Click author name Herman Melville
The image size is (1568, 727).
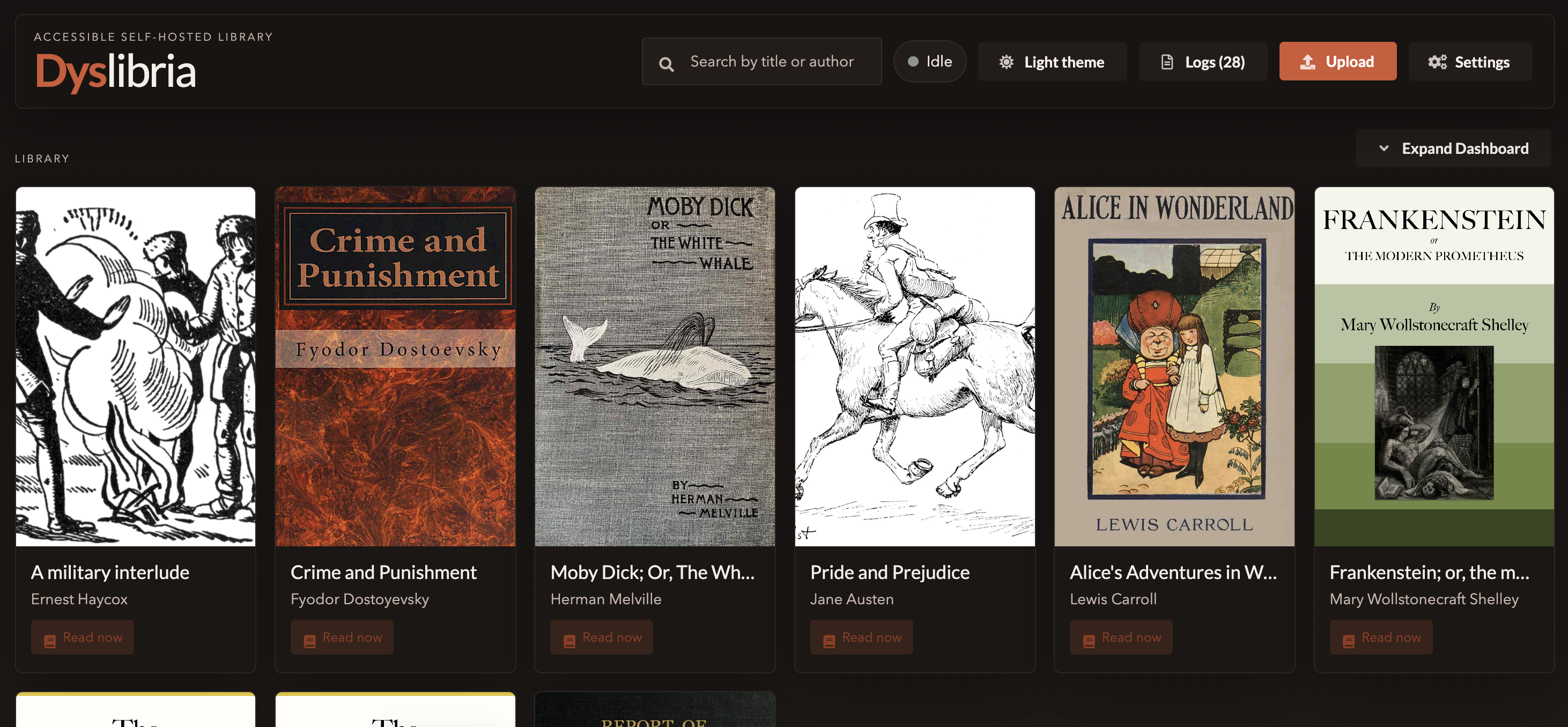(x=605, y=599)
